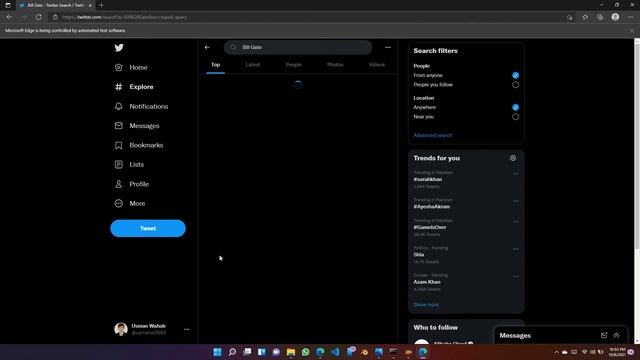Viewport: 640px width, 360px height.
Task: Open Bookmarks in the sidebar
Action: coord(139,145)
